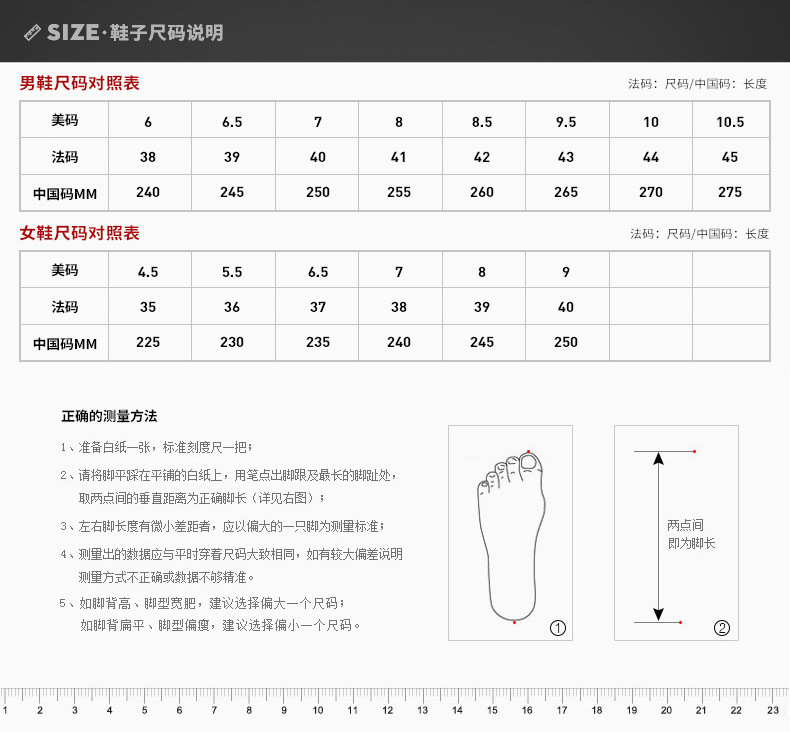The width and height of the screenshot is (790, 732).
Task: Select US size 10 in men's table
Action: pyautogui.click(x=650, y=122)
